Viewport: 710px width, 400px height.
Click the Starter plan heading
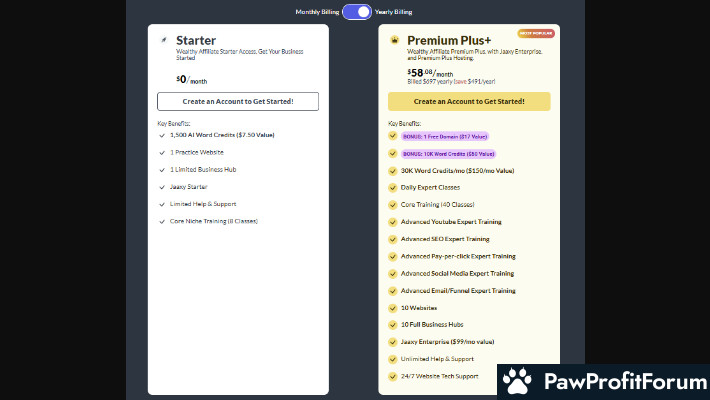[196, 40]
